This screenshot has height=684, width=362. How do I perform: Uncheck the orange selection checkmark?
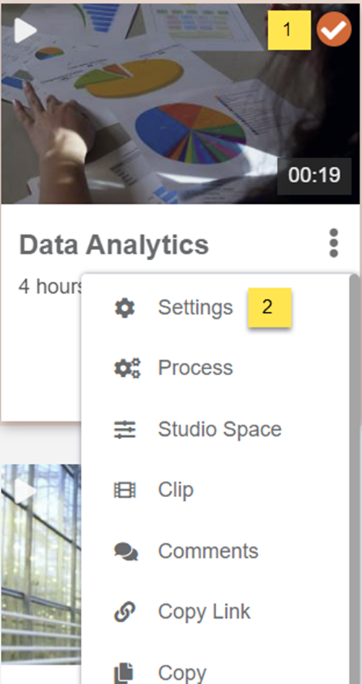(334, 29)
